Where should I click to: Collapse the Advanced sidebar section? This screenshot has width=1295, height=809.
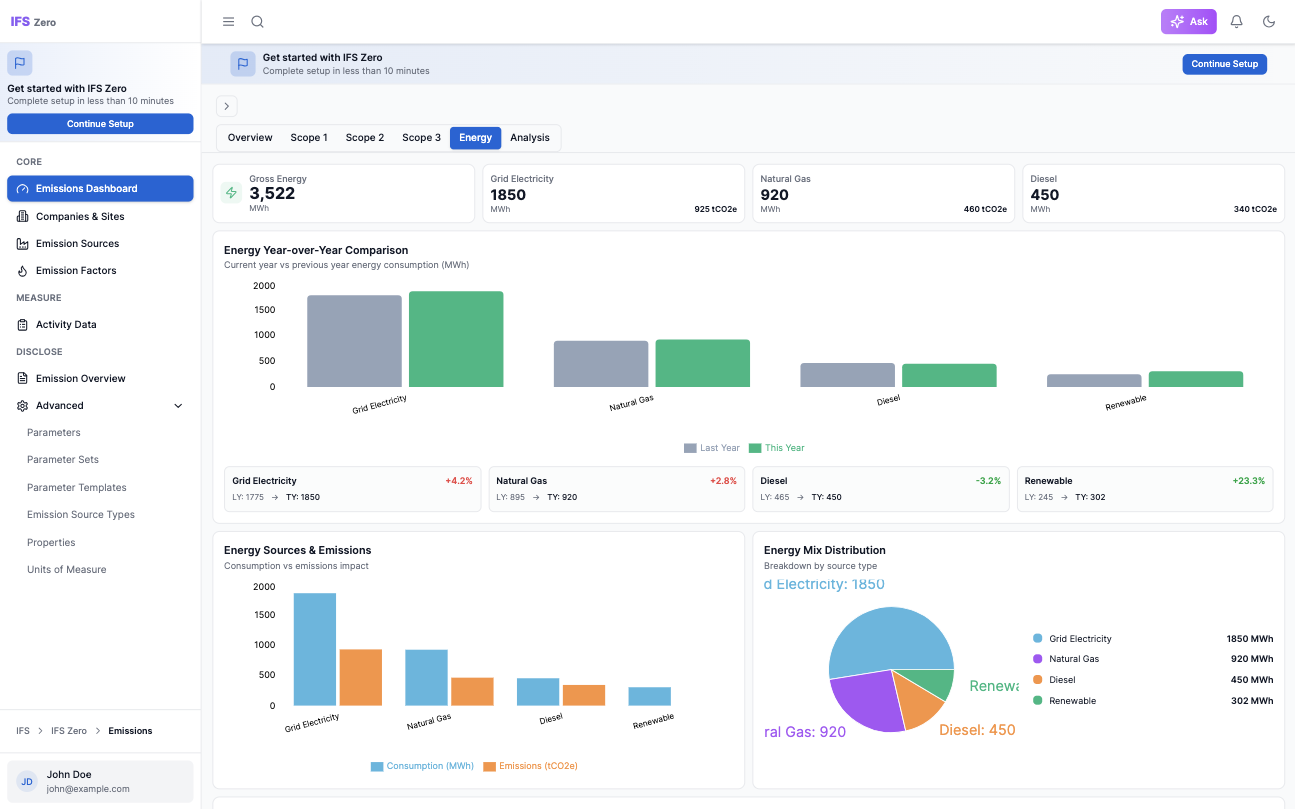(x=177, y=405)
